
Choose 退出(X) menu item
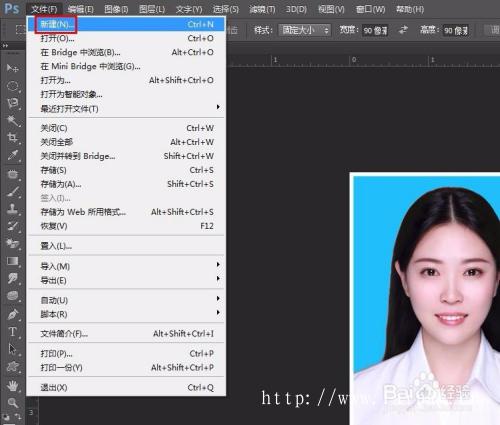click(126, 388)
